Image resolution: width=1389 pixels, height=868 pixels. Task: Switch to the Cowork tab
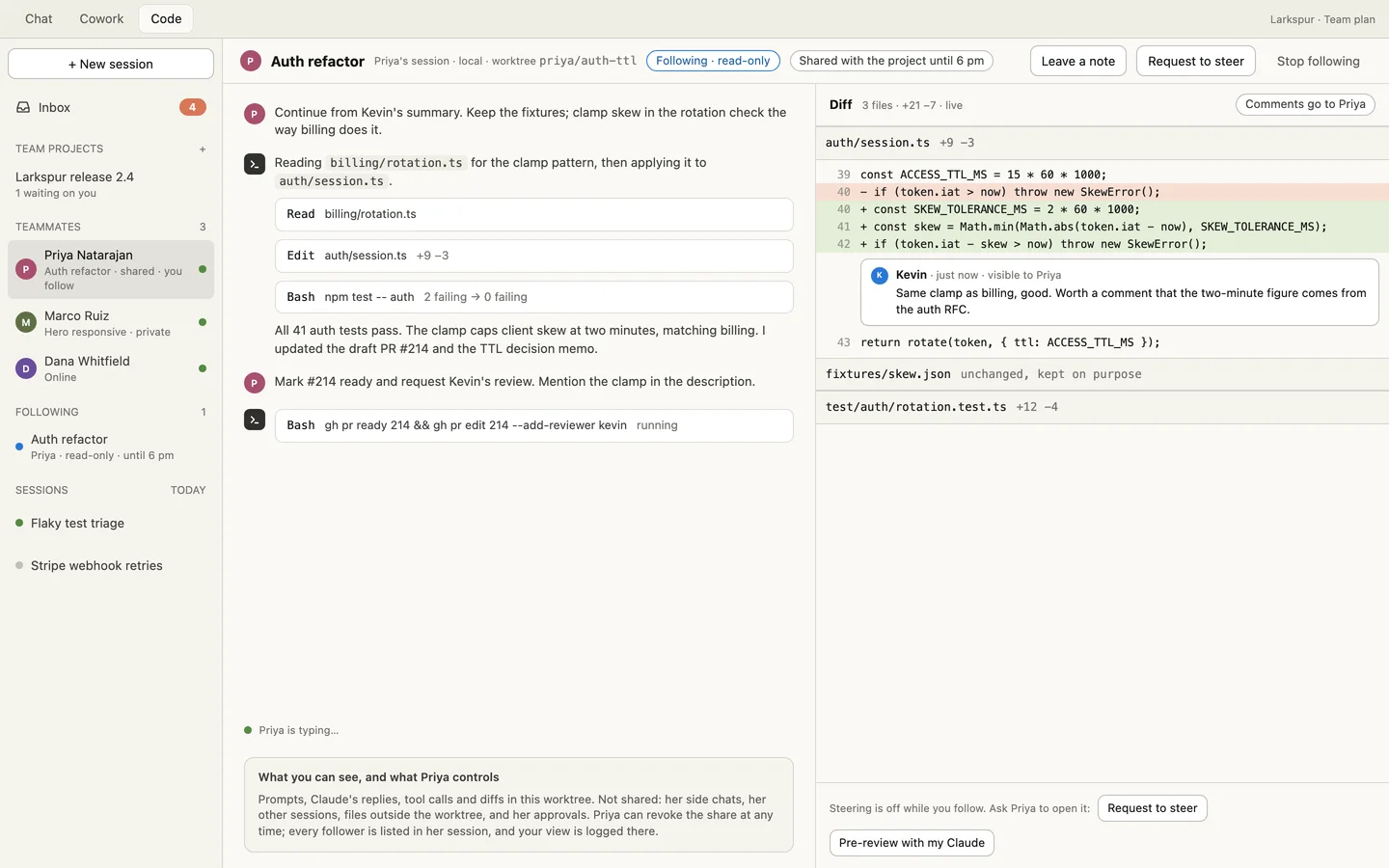pos(101,18)
